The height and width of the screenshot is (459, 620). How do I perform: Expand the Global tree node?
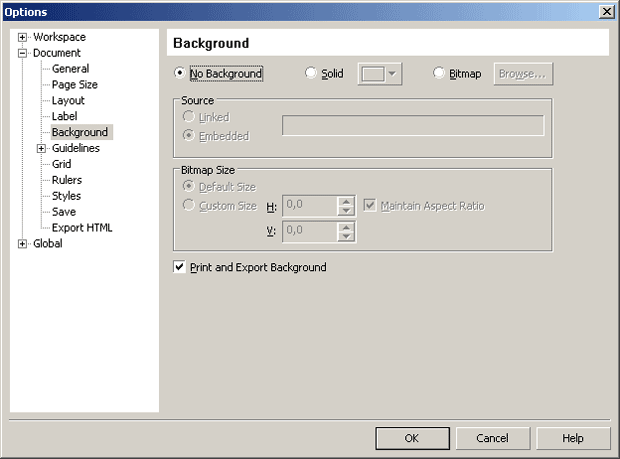23,244
